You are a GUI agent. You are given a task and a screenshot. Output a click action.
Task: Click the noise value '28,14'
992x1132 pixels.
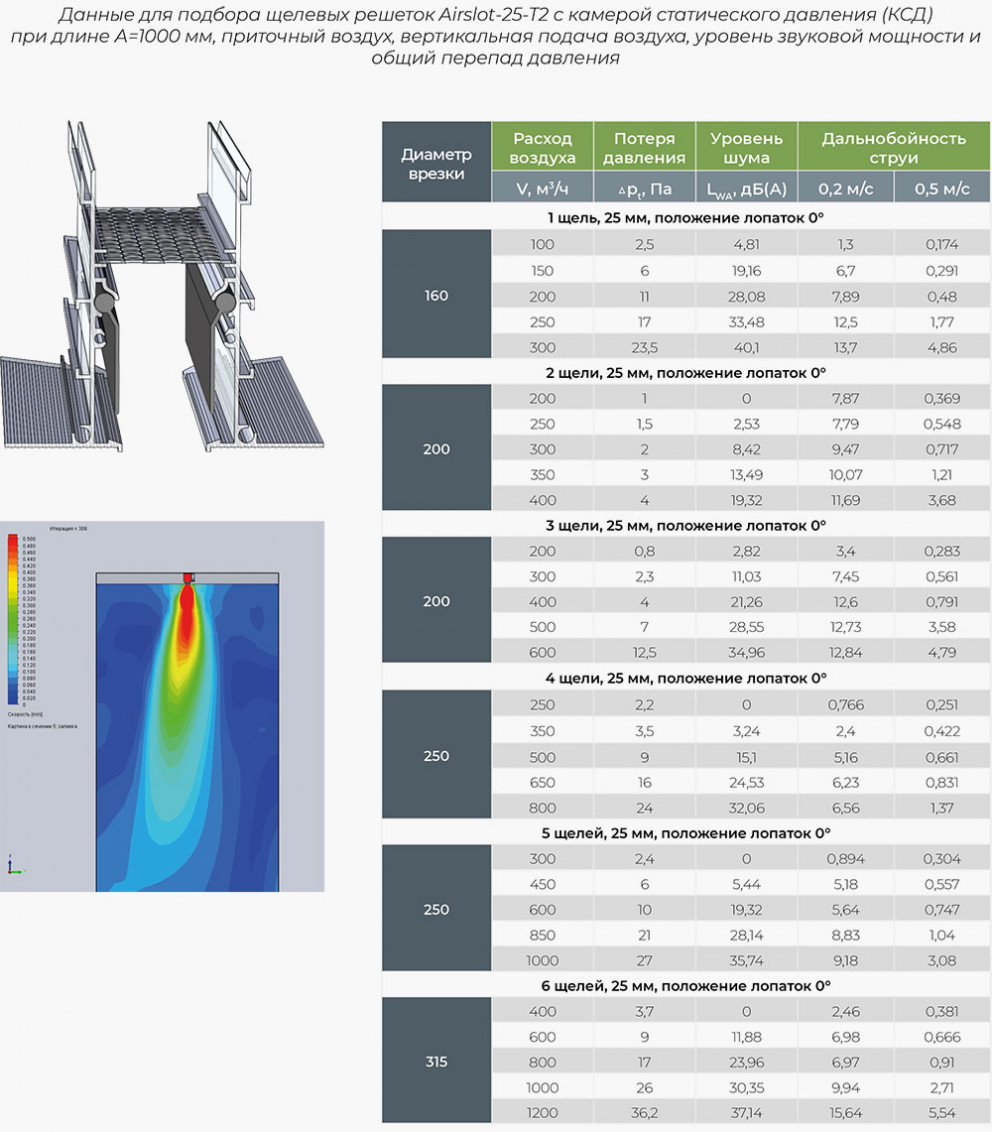pos(746,935)
